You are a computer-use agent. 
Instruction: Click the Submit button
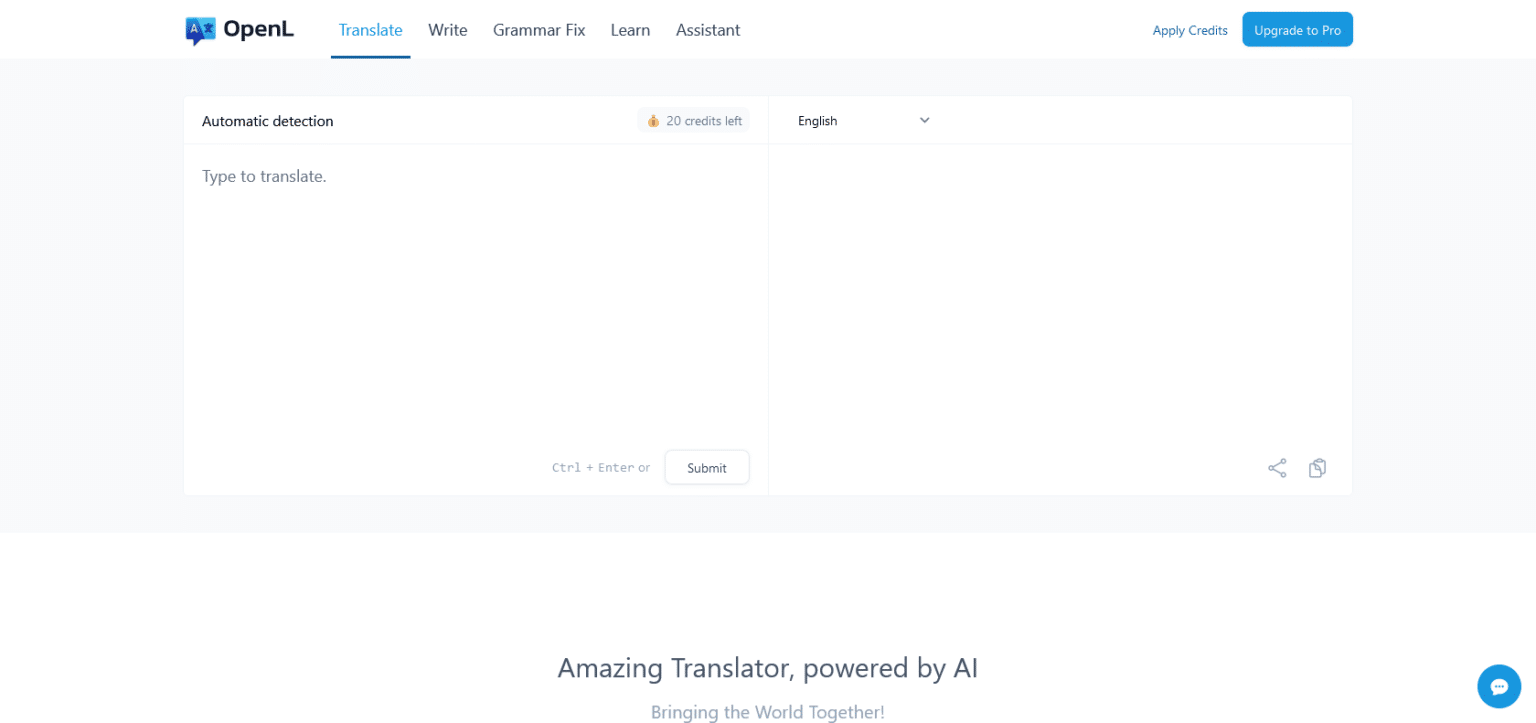point(707,467)
